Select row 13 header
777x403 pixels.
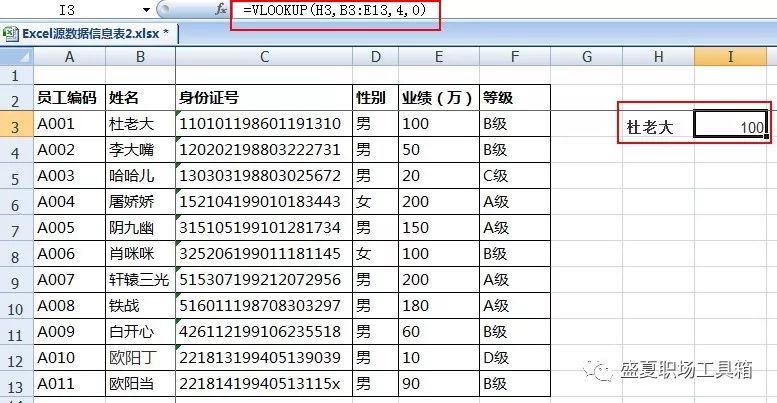[16, 384]
